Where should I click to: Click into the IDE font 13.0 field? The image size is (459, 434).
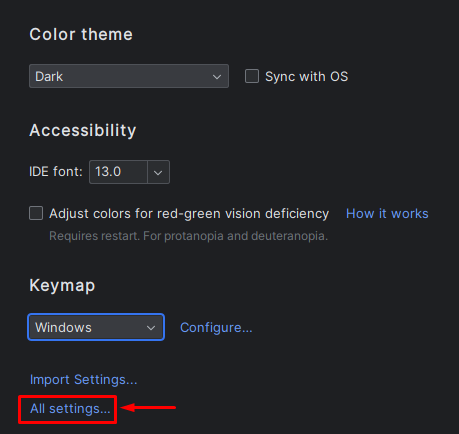tap(118, 172)
